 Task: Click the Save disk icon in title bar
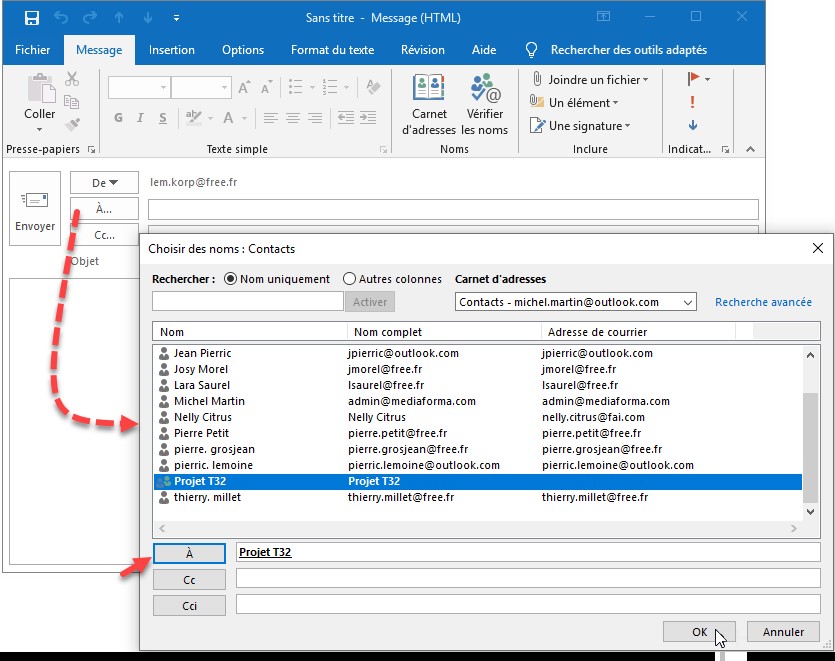[x=32, y=18]
